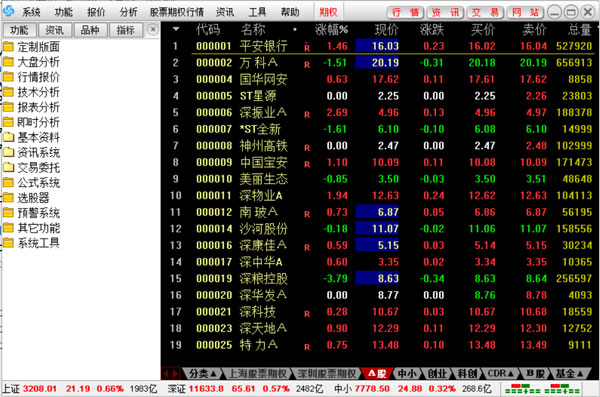Screen dimensions: 600x397
Task: Sort by the 涨幅% column header
Action: pyautogui.click(x=331, y=29)
